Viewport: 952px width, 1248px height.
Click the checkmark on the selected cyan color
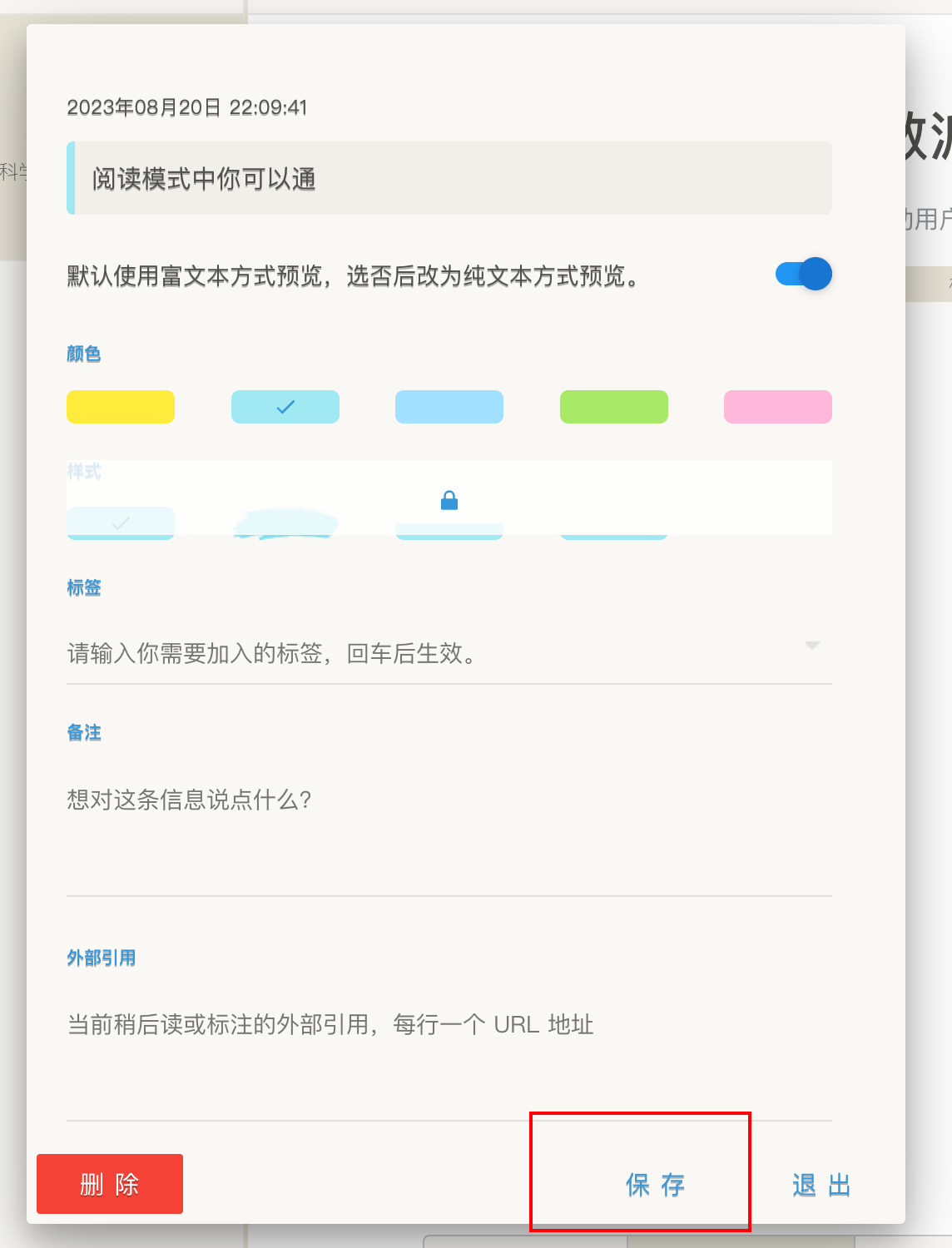(x=285, y=407)
